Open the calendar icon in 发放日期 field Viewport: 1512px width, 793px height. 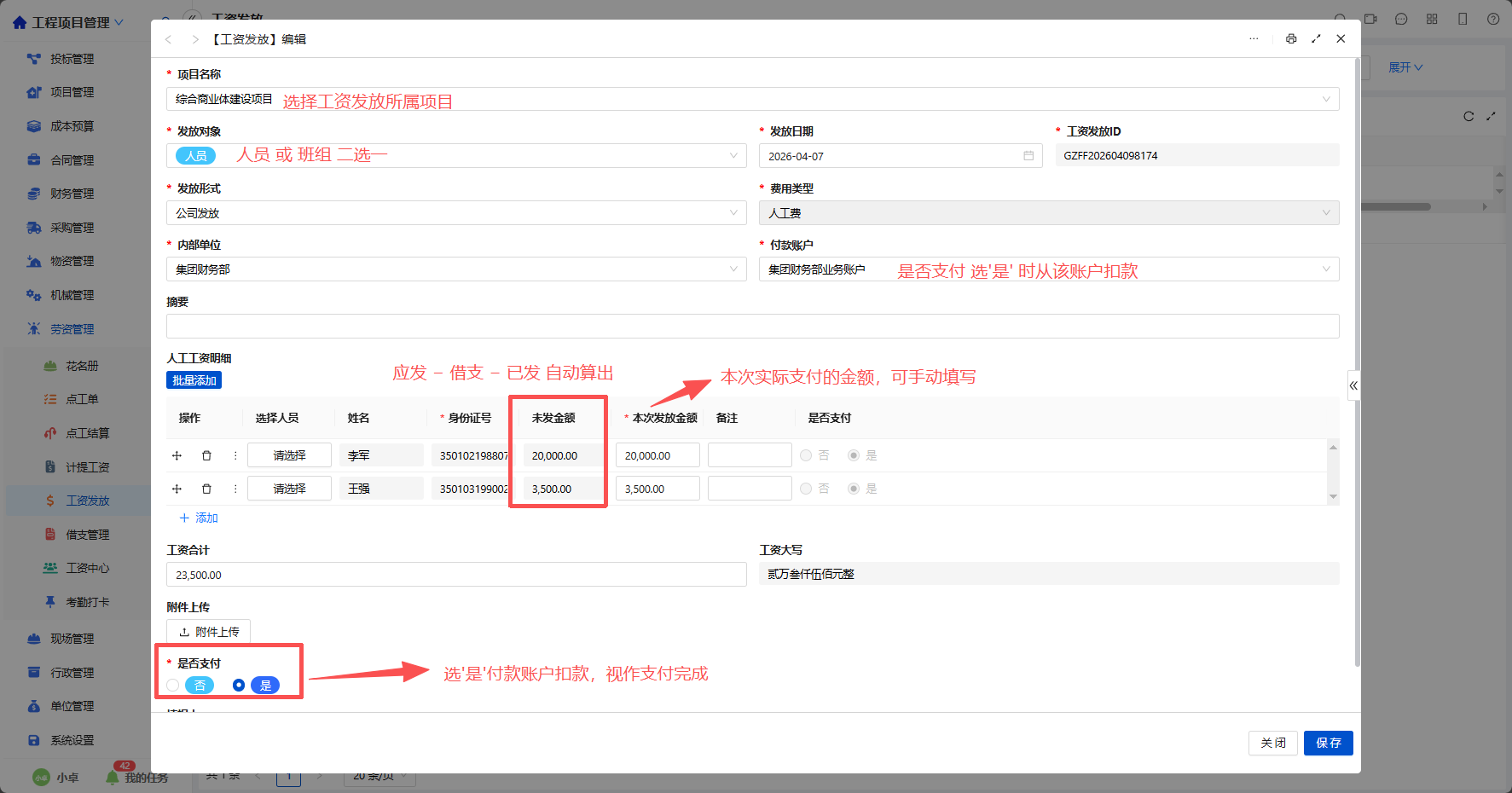pyautogui.click(x=1028, y=156)
